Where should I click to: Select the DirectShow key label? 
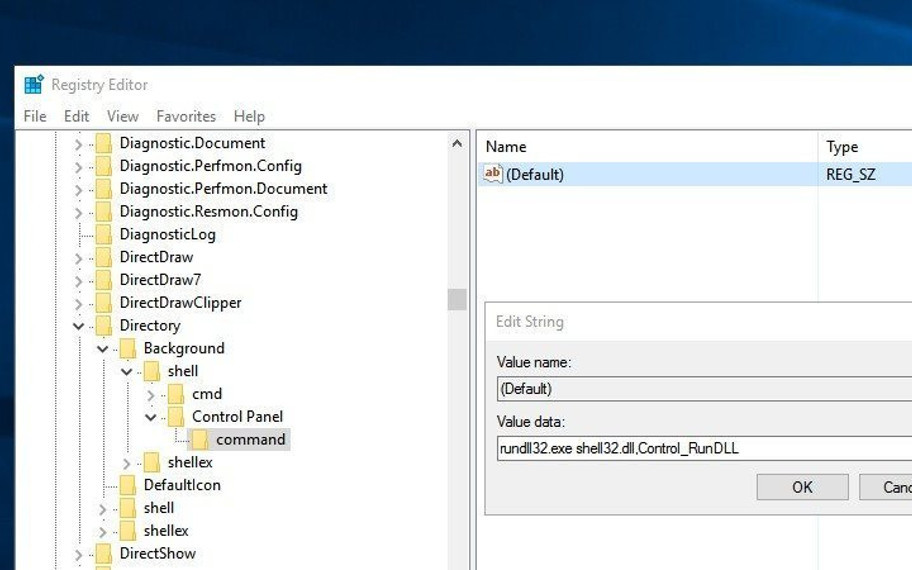(158, 554)
